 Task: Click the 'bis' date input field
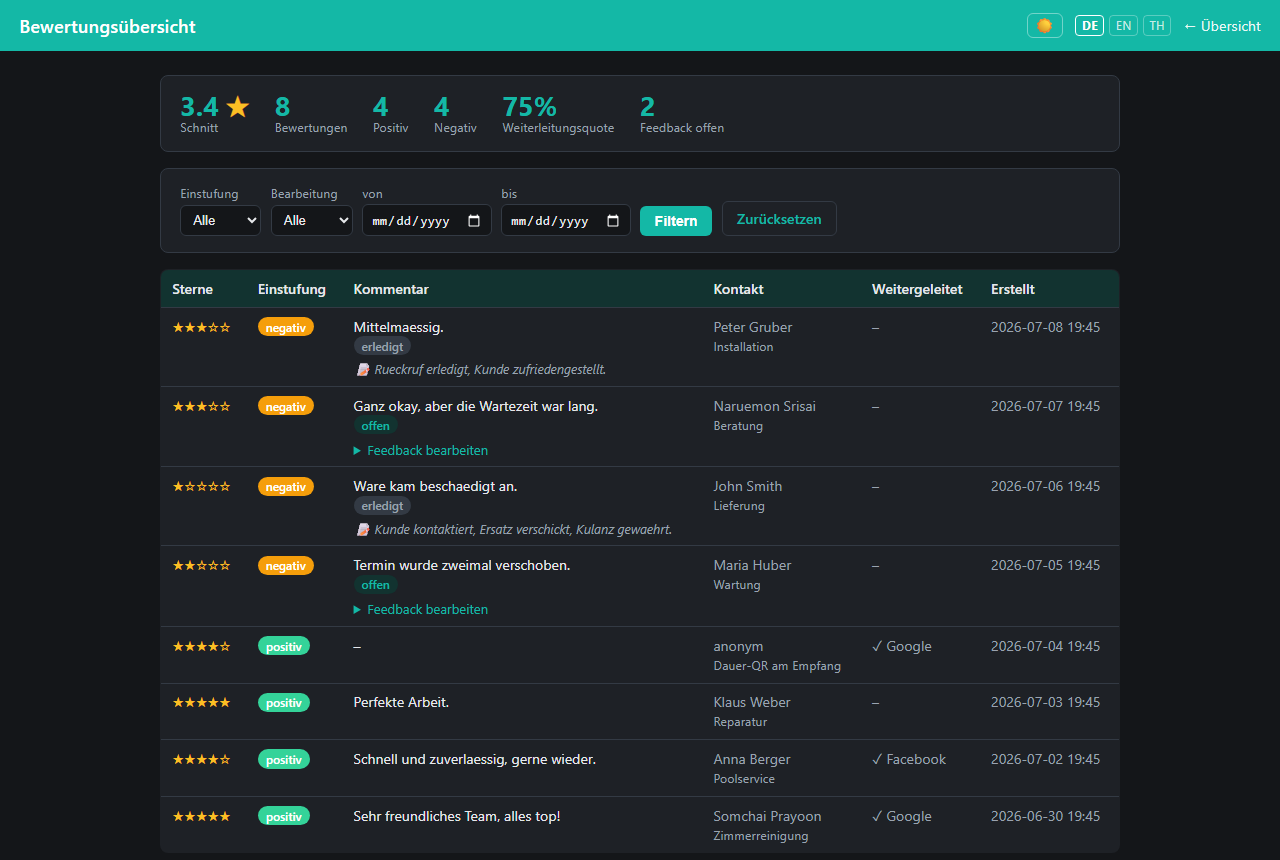[x=566, y=220]
